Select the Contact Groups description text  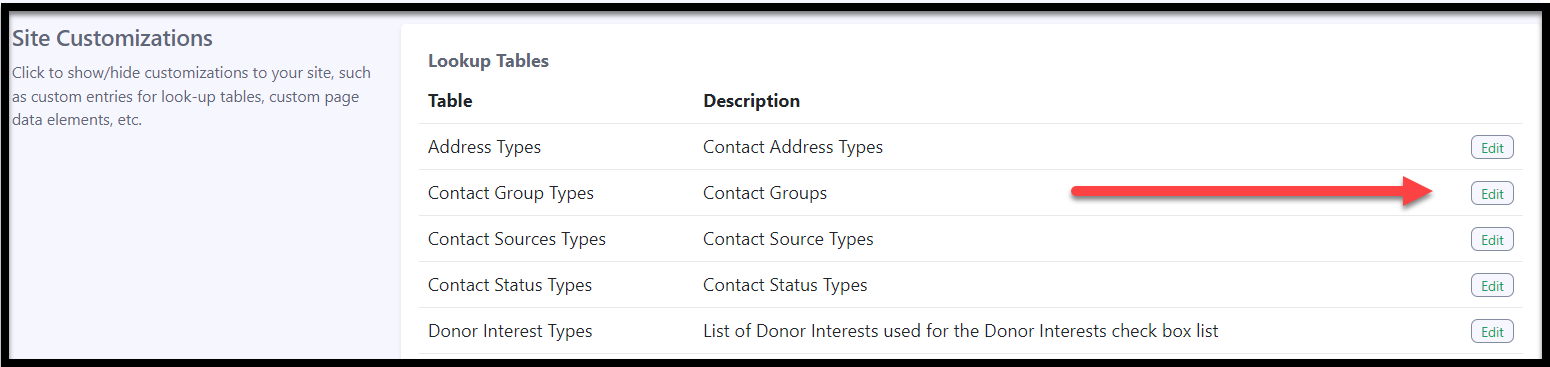click(x=765, y=193)
